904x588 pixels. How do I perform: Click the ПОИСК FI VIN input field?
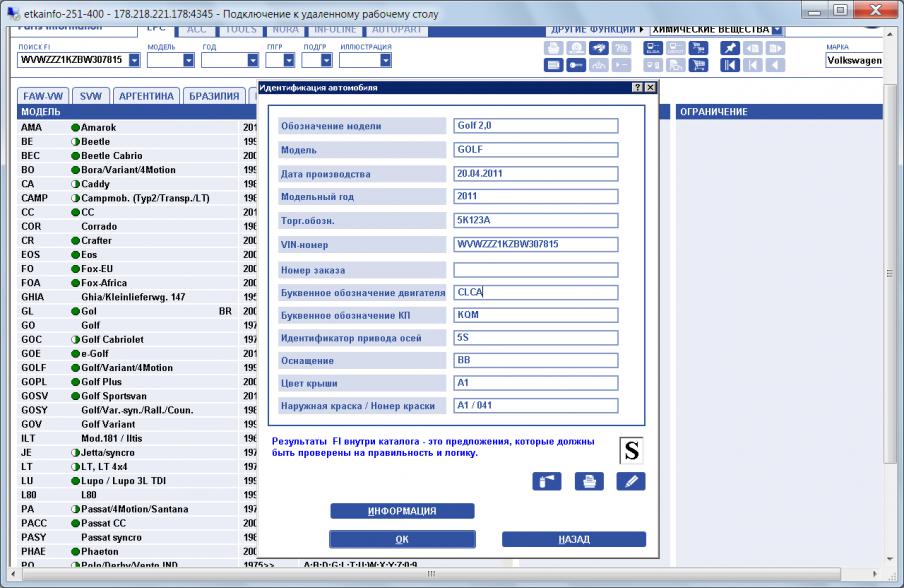(73, 60)
